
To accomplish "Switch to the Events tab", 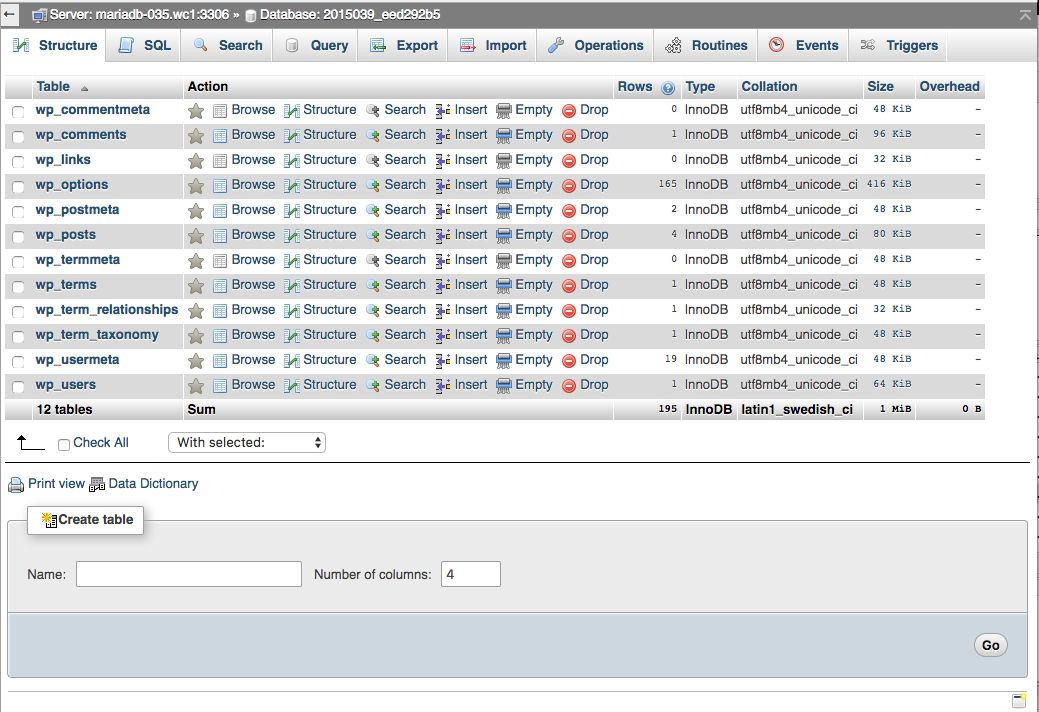I will point(803,46).
